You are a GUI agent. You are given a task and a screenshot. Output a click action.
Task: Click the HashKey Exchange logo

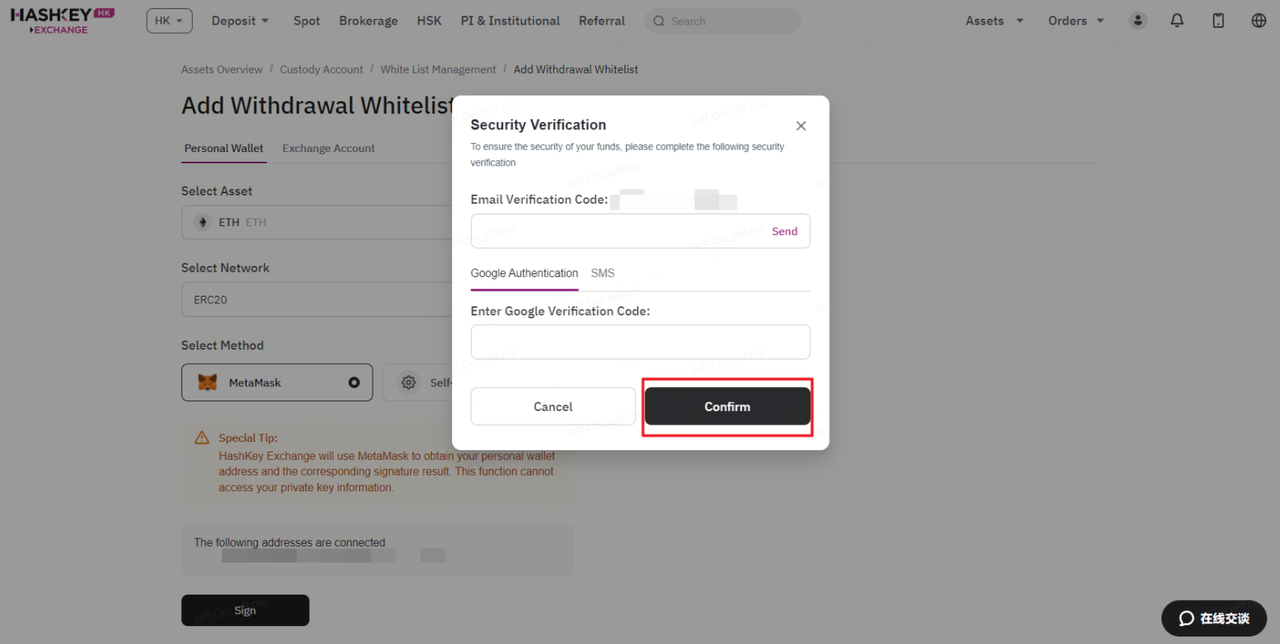(x=62, y=21)
